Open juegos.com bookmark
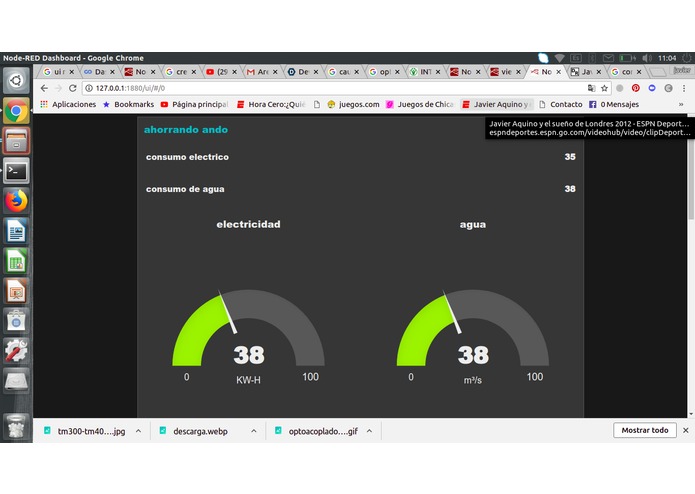Viewport: 695px width, 494px height. [353, 105]
